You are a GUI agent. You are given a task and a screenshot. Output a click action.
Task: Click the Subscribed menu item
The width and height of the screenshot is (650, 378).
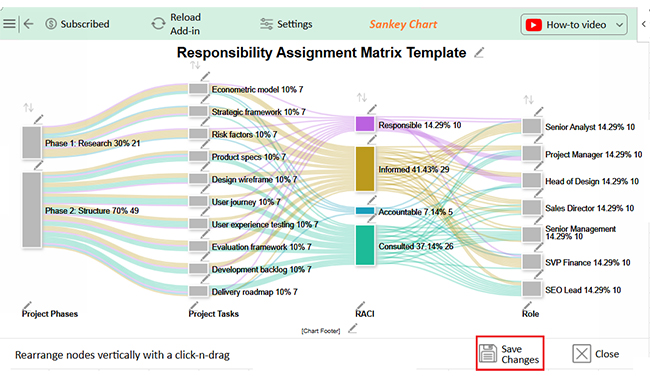pyautogui.click(x=78, y=24)
